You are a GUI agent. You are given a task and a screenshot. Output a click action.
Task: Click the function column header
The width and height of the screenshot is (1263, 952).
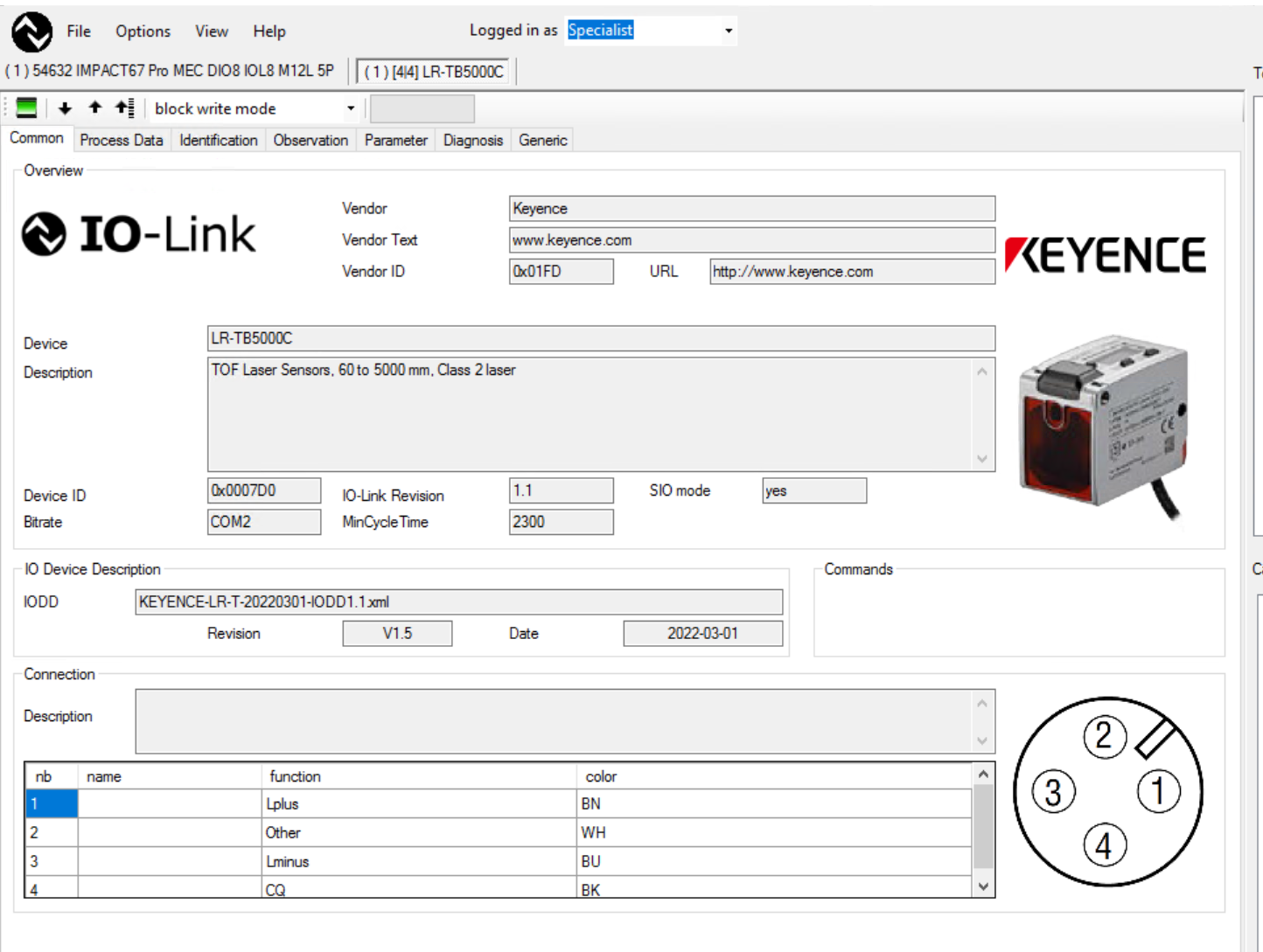coord(419,776)
